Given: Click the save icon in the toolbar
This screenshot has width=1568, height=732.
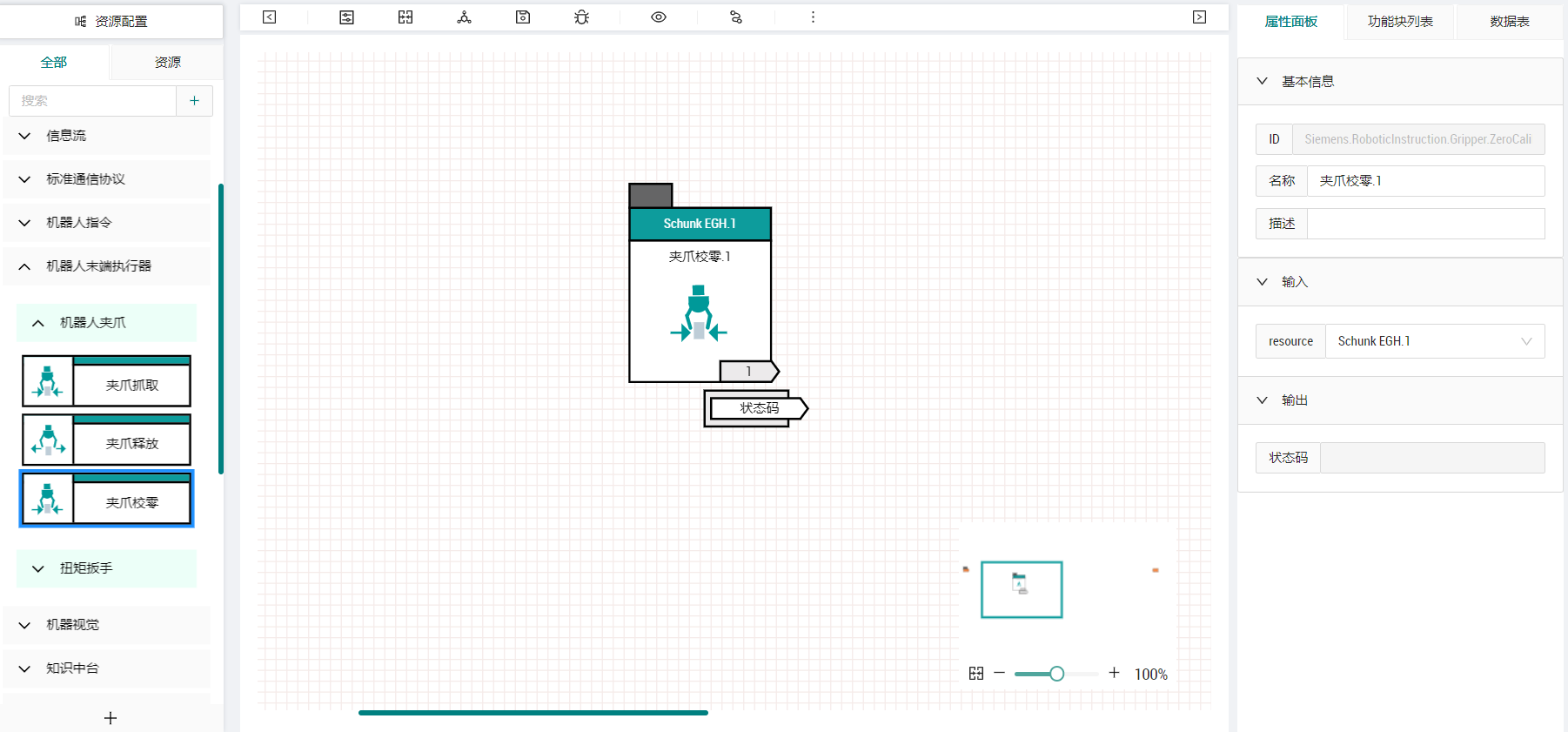Looking at the screenshot, I should point(523,17).
